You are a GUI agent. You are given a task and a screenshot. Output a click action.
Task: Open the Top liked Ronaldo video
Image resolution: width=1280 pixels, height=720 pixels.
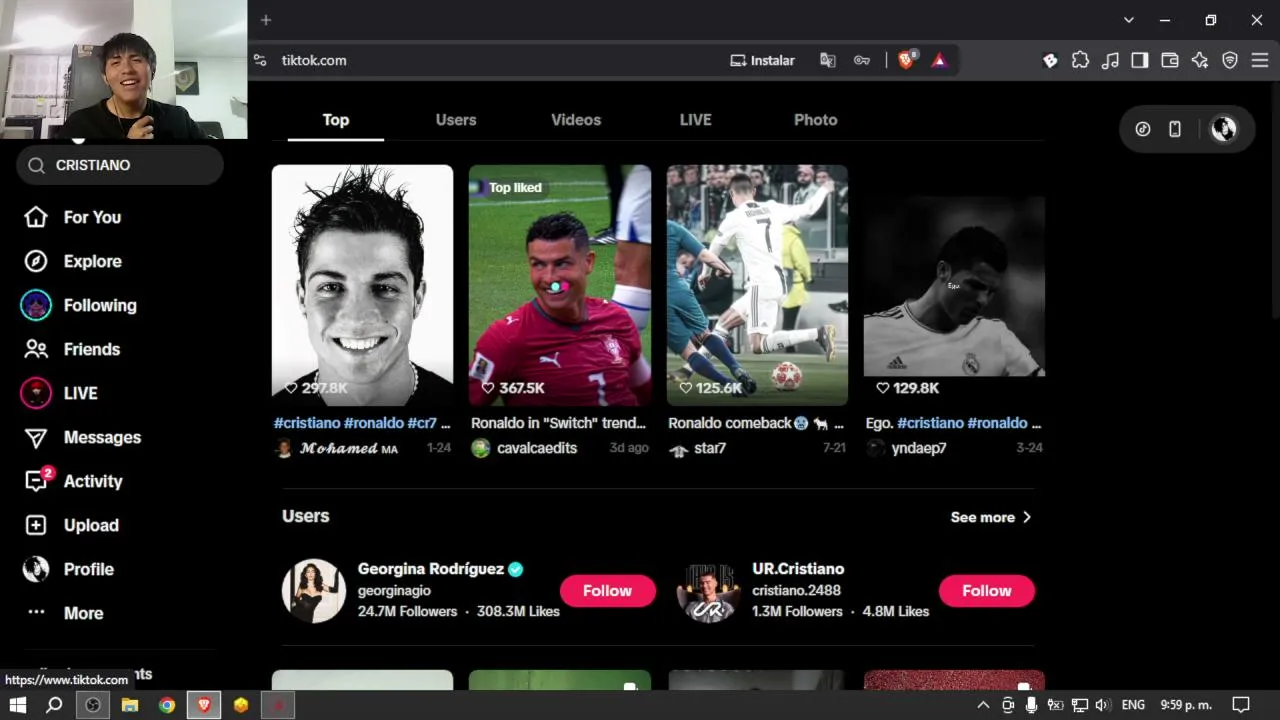[560, 285]
